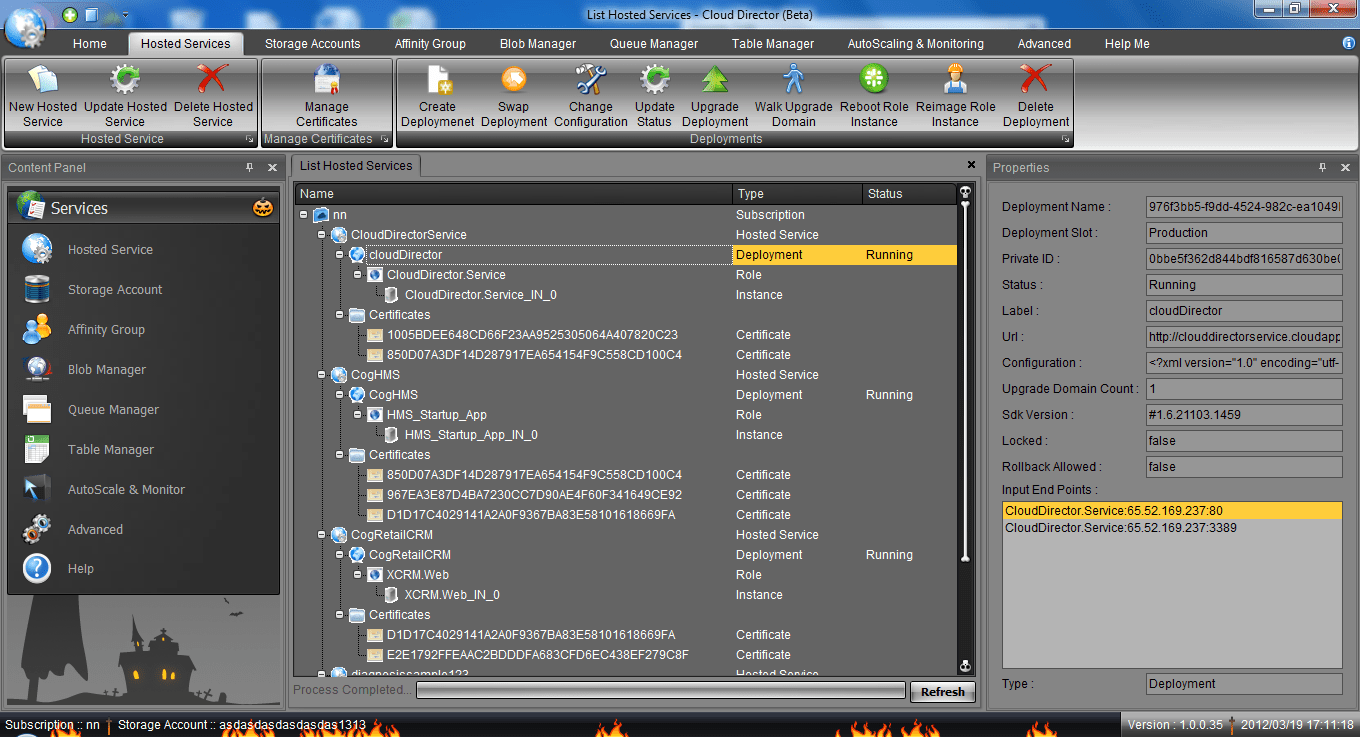Click the Walk Upgrade Domain icon
The width and height of the screenshot is (1368, 737).
tap(793, 80)
